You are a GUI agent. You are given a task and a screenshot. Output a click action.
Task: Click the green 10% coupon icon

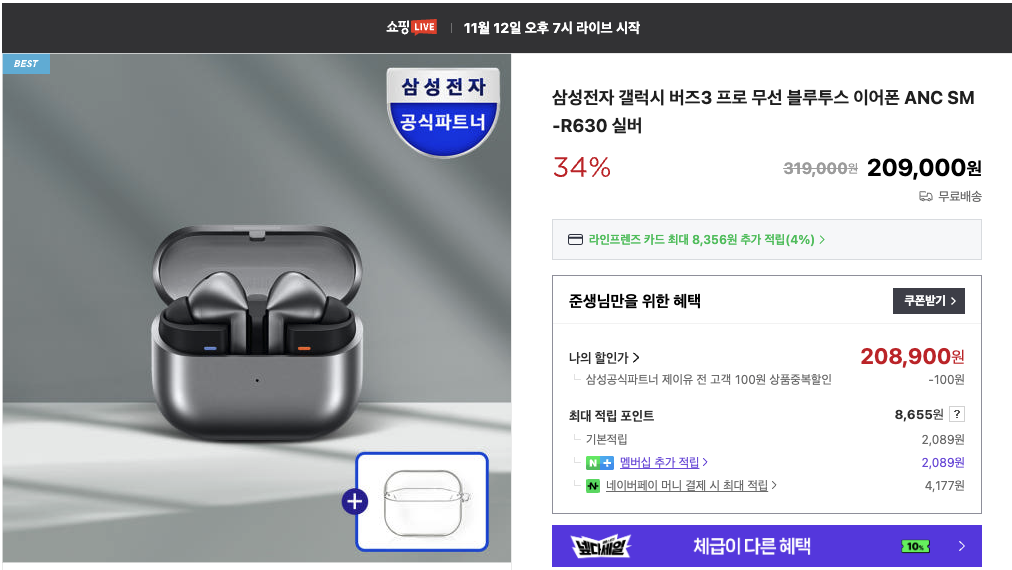tap(915, 546)
